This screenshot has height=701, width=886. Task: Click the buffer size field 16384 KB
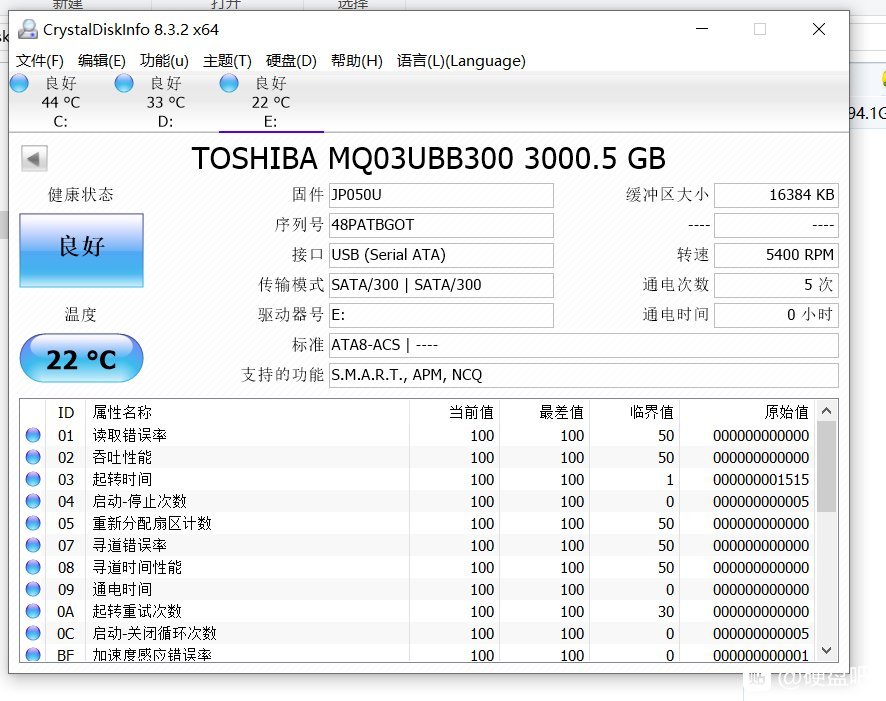point(776,195)
